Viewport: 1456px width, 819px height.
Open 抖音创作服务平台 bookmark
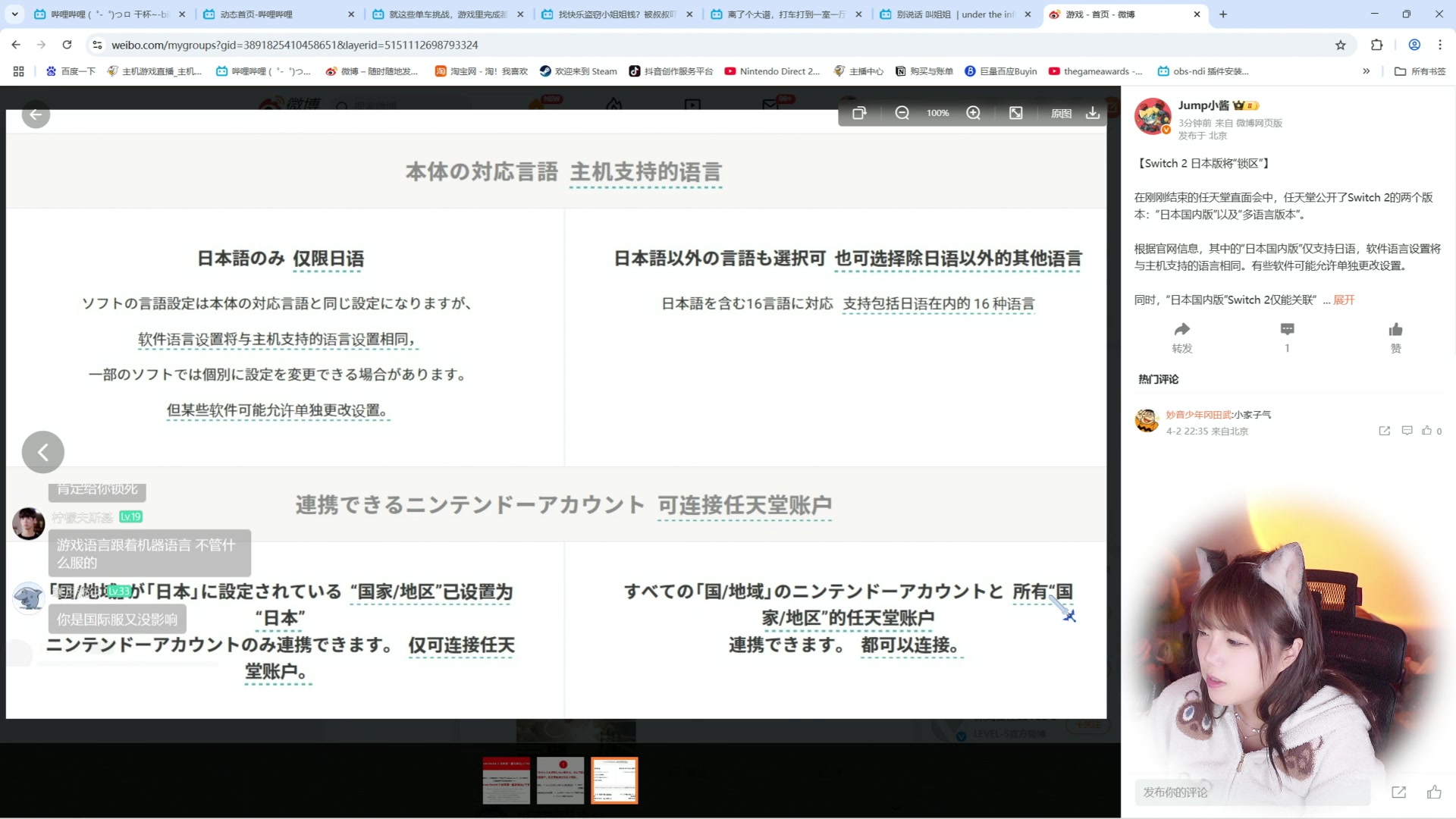point(670,71)
